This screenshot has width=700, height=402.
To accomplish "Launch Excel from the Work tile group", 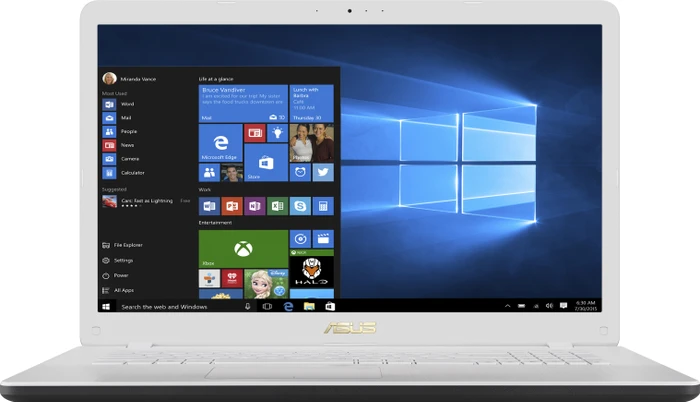I will click(278, 206).
